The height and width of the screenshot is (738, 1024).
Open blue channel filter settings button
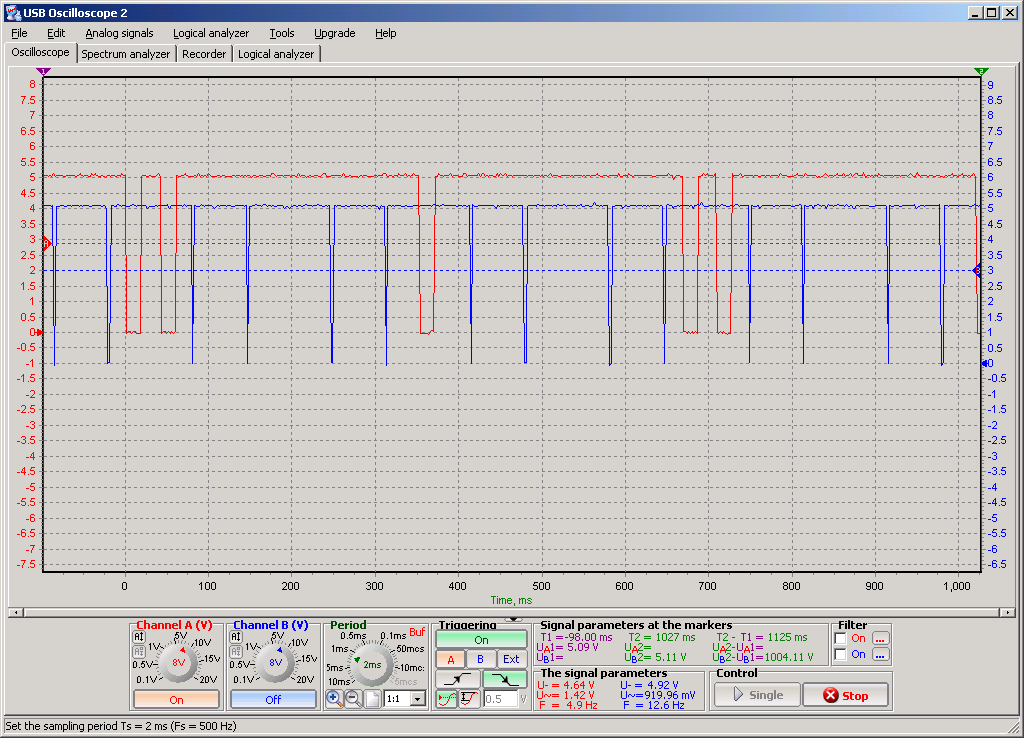[x=880, y=655]
